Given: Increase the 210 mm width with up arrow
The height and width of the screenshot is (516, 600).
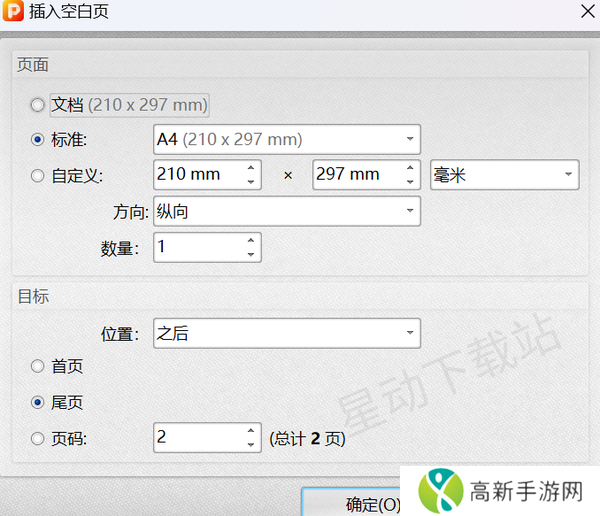Looking at the screenshot, I should pos(251,168).
